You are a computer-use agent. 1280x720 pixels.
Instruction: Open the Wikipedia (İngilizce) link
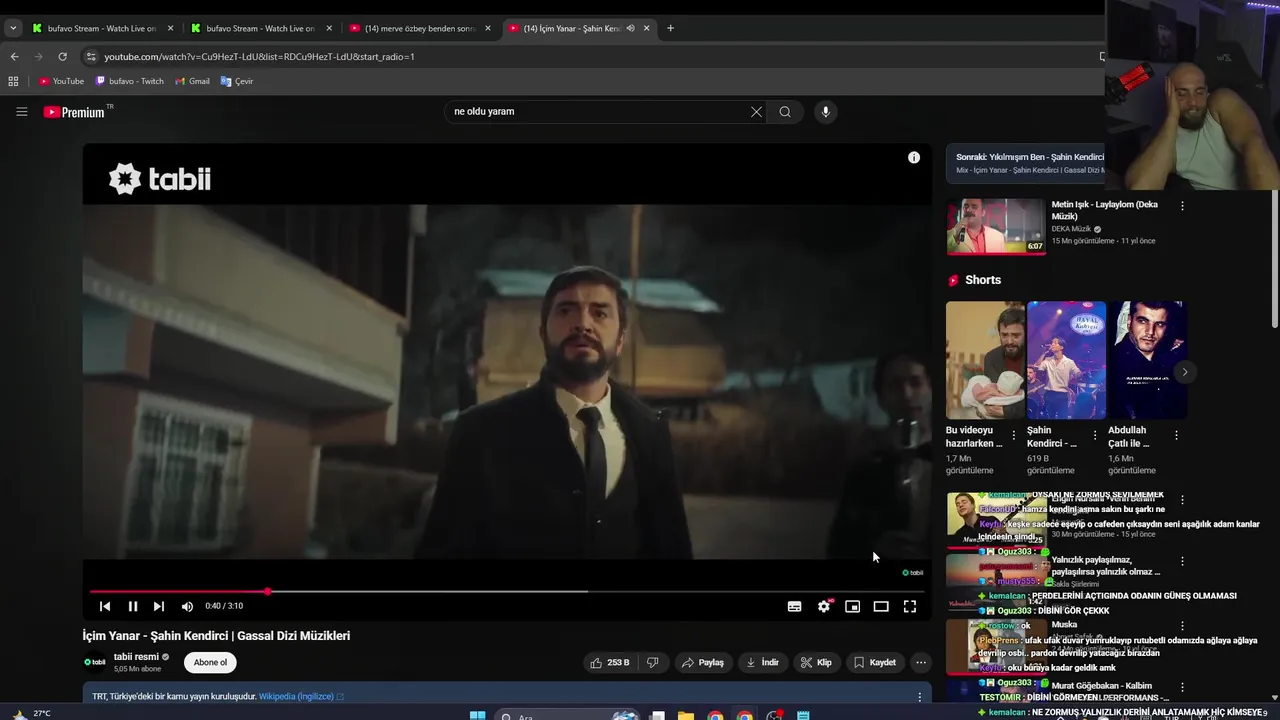[x=296, y=696]
